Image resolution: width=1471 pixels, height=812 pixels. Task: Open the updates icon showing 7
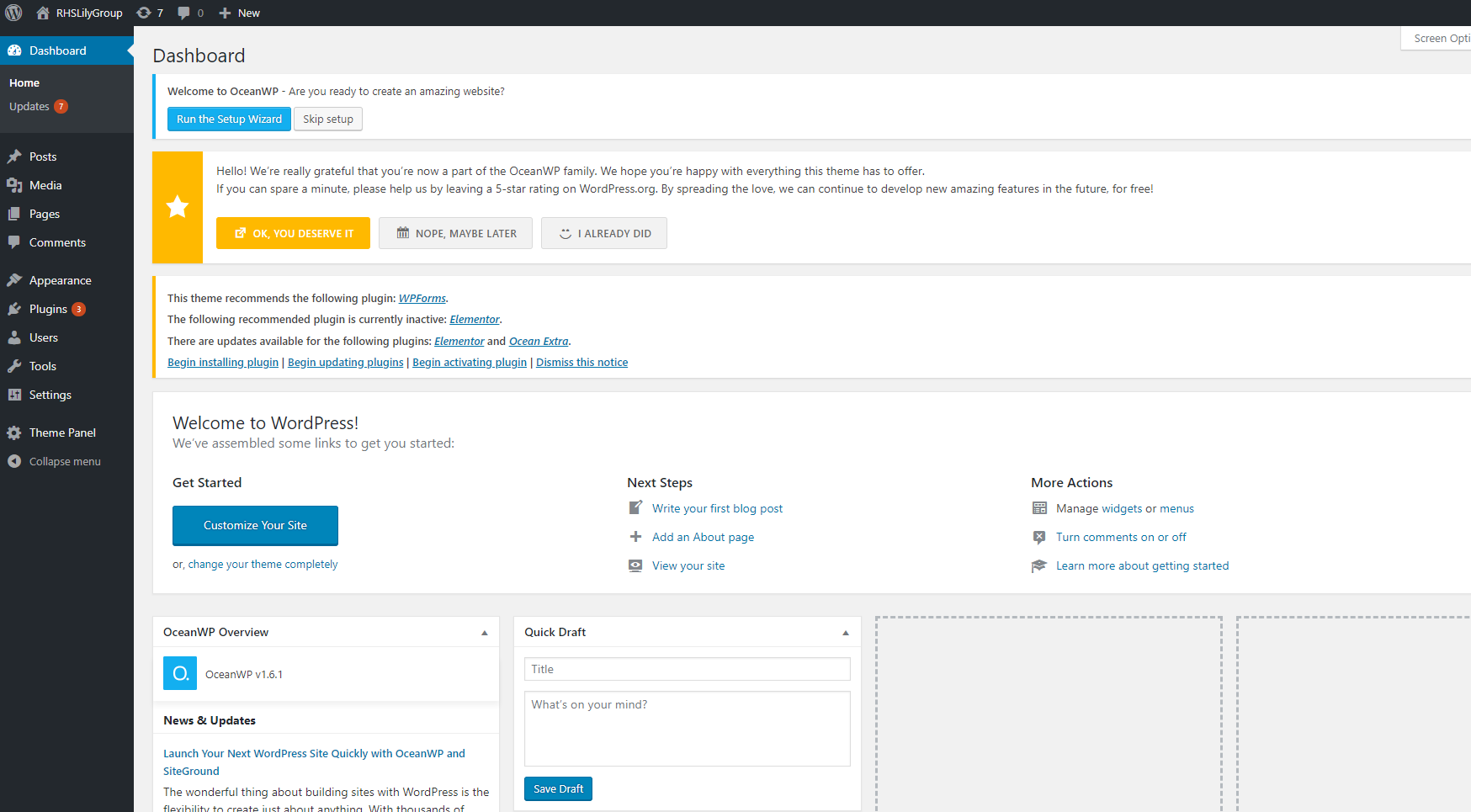point(144,13)
